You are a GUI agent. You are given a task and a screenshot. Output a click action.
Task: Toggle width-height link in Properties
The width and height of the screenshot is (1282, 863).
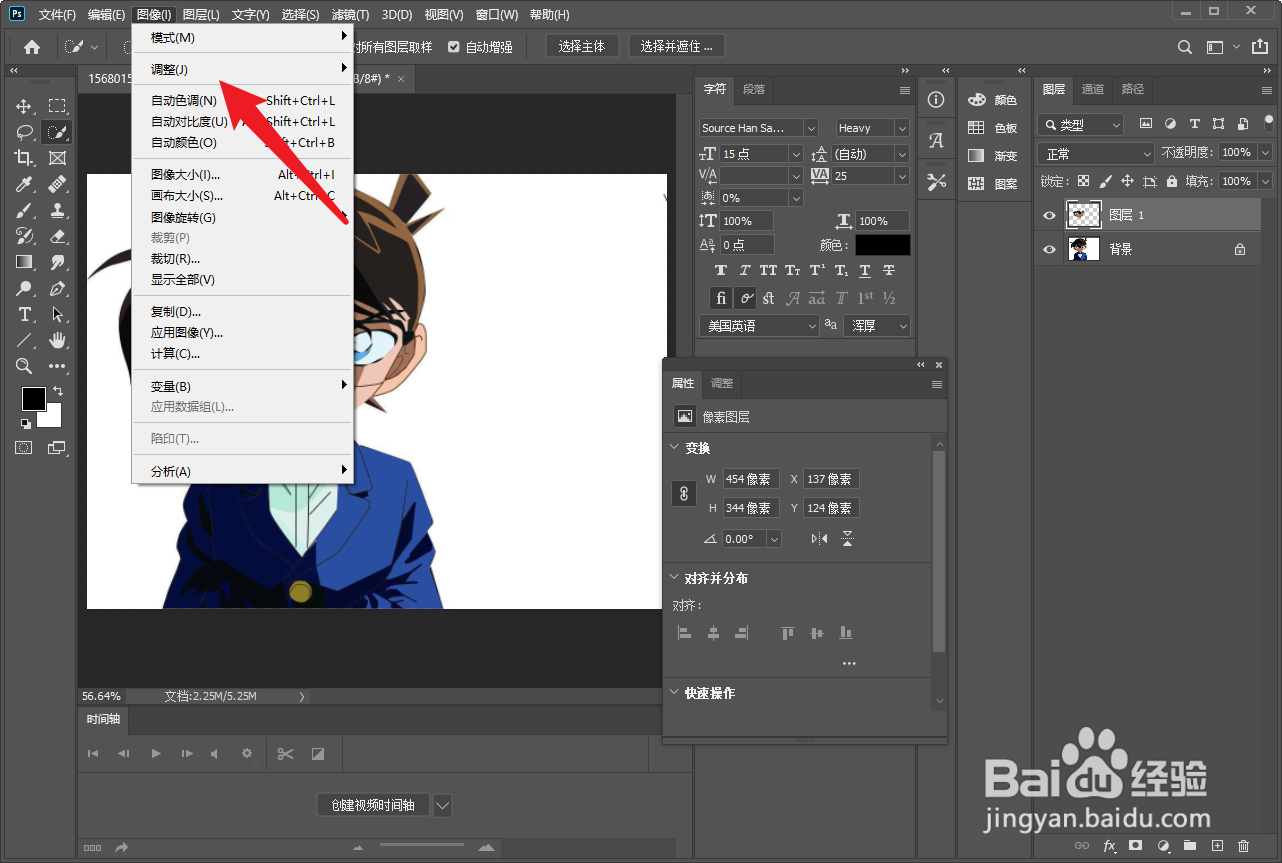pyautogui.click(x=684, y=493)
